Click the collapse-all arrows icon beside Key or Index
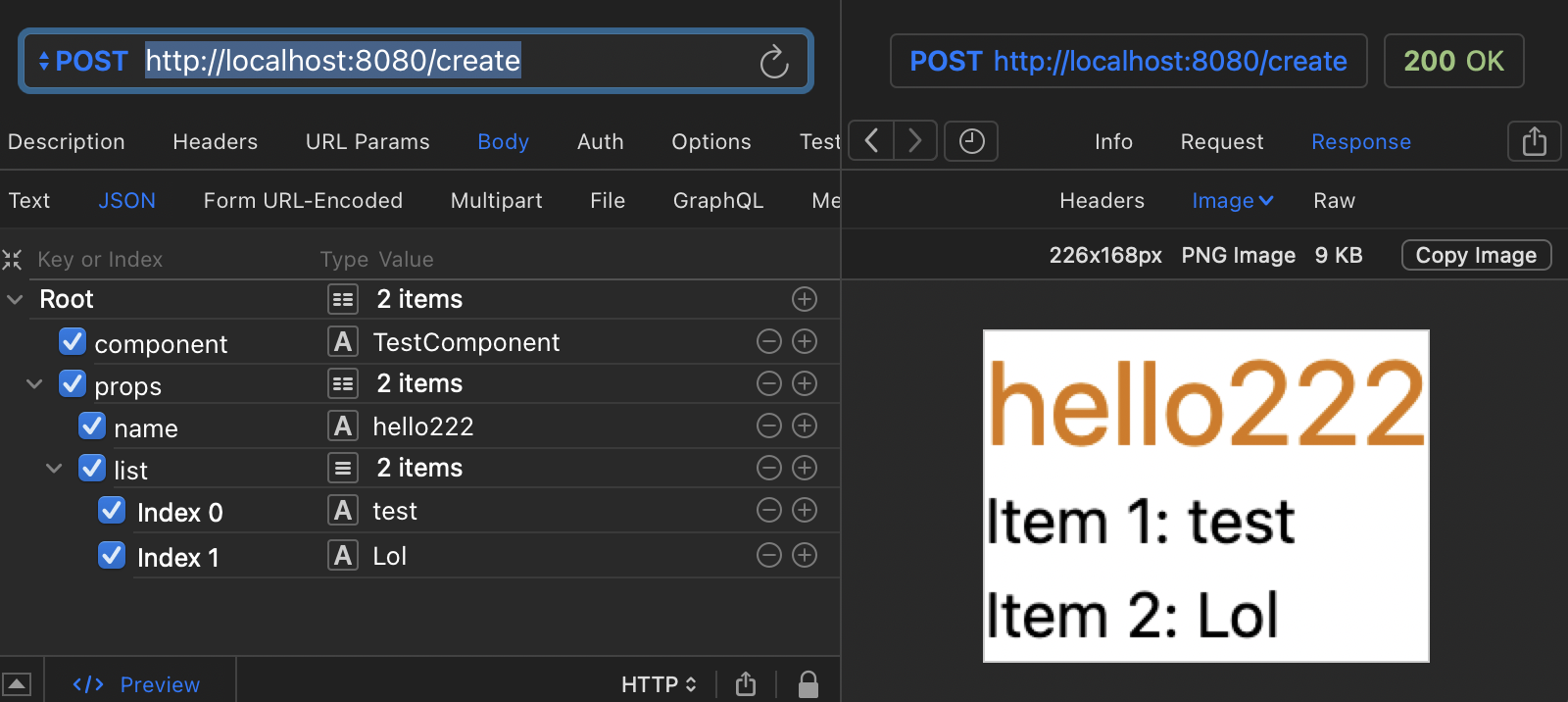Viewport: 1568px width, 702px height. coord(12,260)
